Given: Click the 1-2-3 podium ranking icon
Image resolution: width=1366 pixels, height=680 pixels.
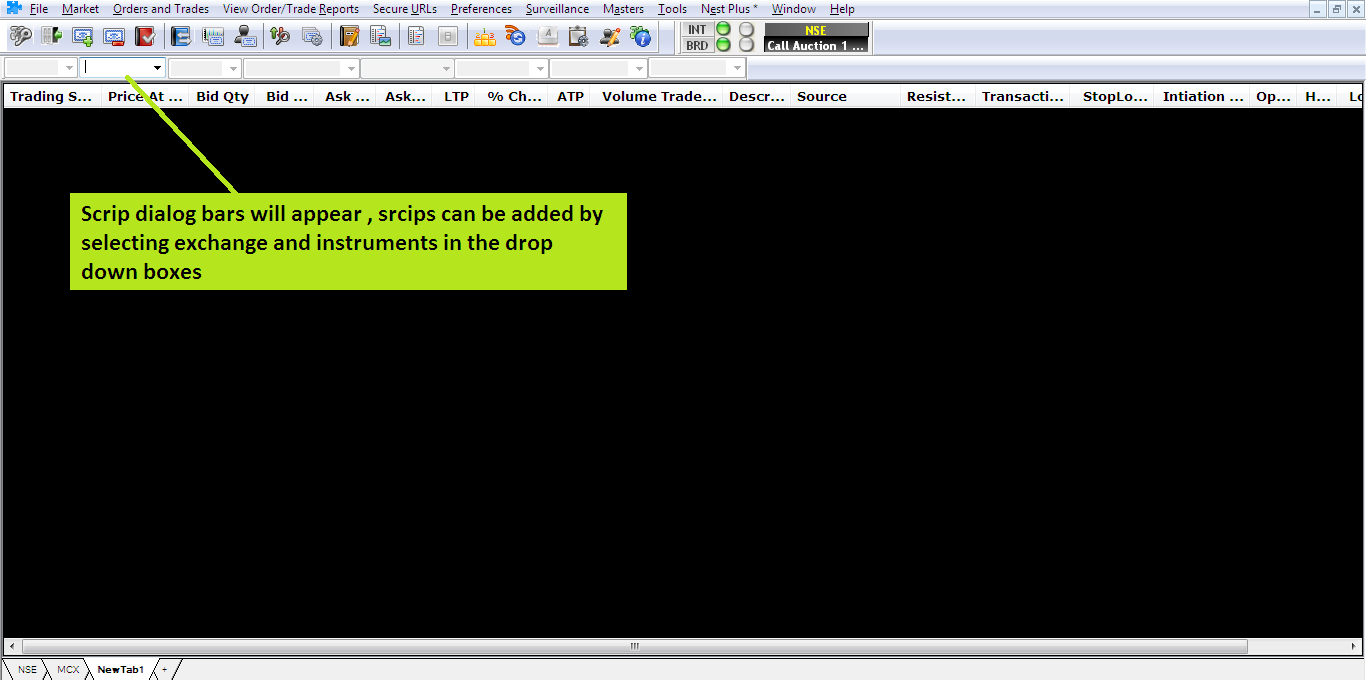Looking at the screenshot, I should 484,37.
